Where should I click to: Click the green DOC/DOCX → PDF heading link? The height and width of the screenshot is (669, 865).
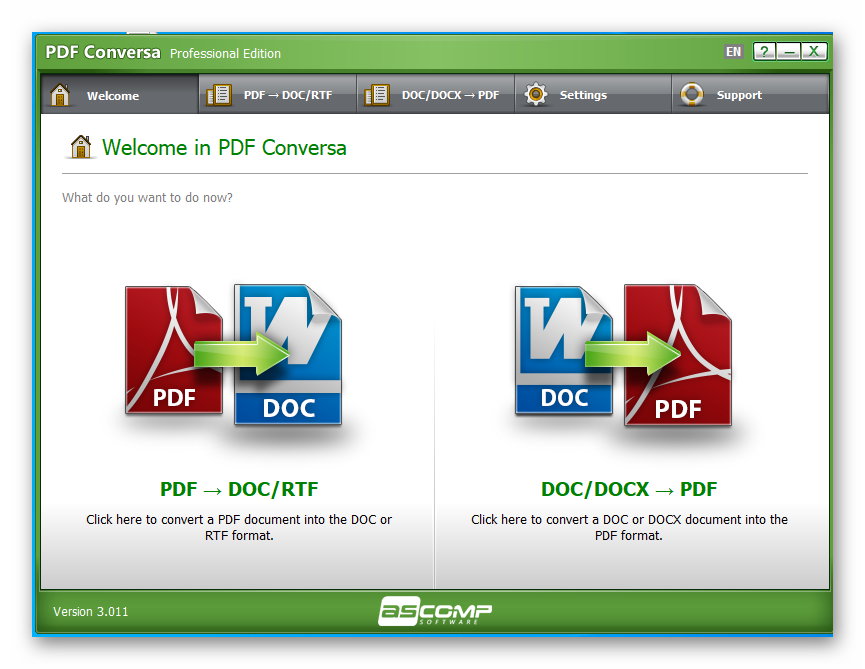tap(629, 489)
